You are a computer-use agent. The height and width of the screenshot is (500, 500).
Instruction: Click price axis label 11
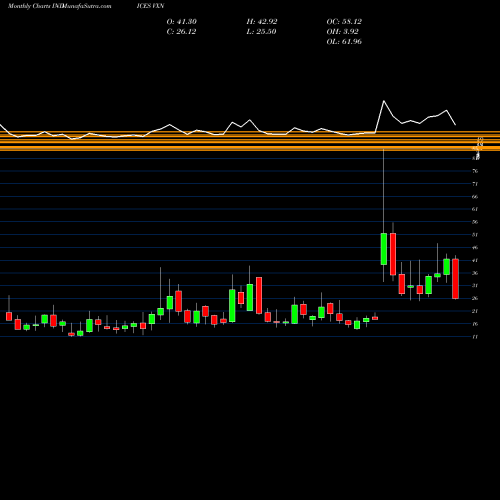[x=475, y=337]
